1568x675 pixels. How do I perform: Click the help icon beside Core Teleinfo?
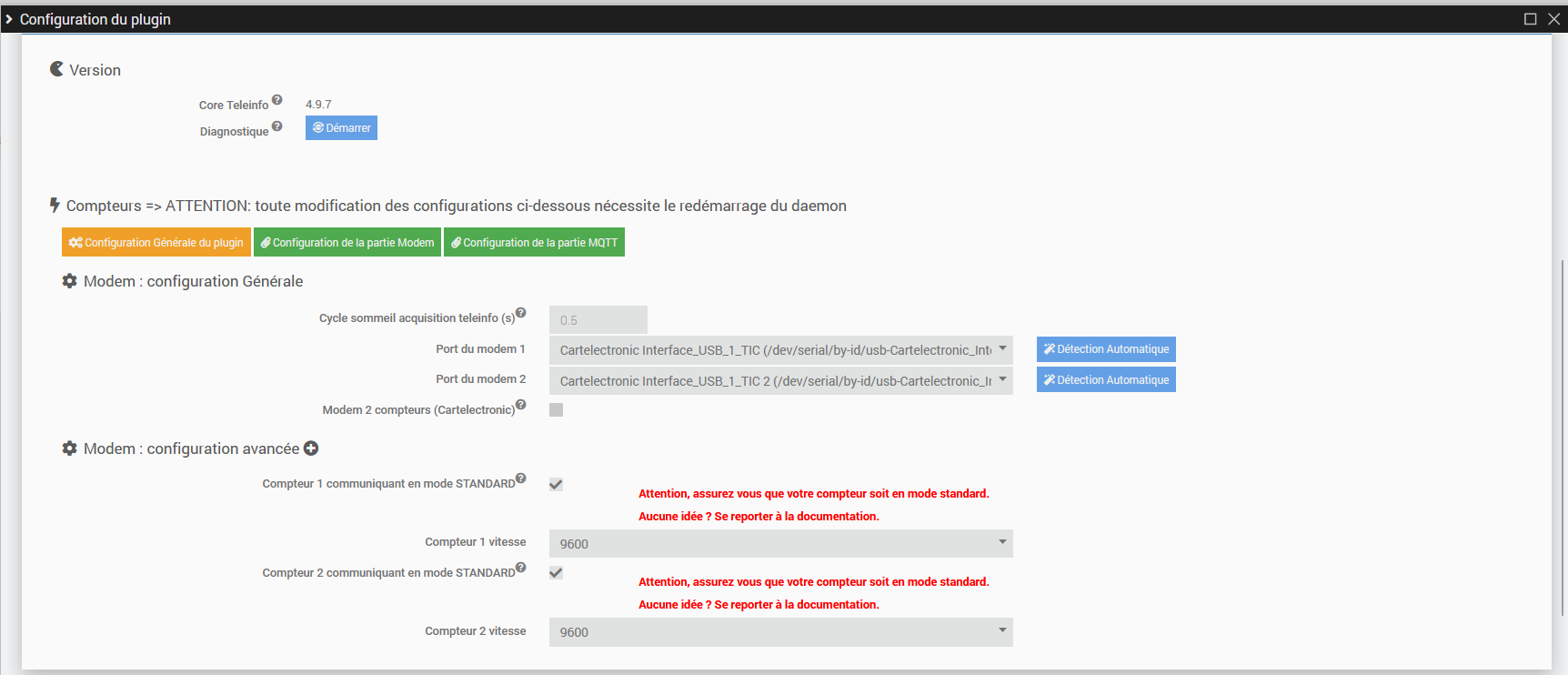(x=277, y=100)
